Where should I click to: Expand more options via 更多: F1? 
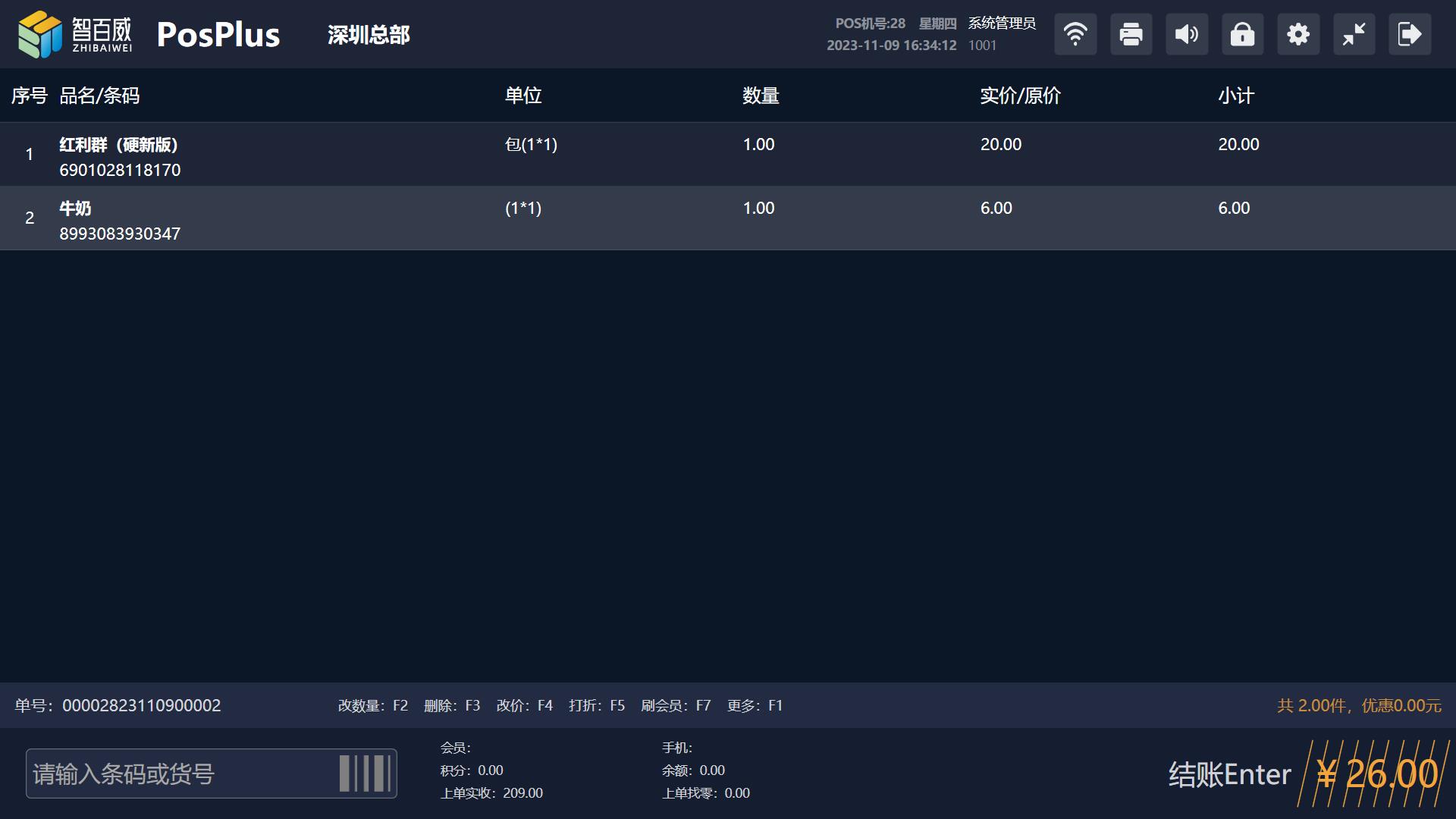click(x=755, y=706)
